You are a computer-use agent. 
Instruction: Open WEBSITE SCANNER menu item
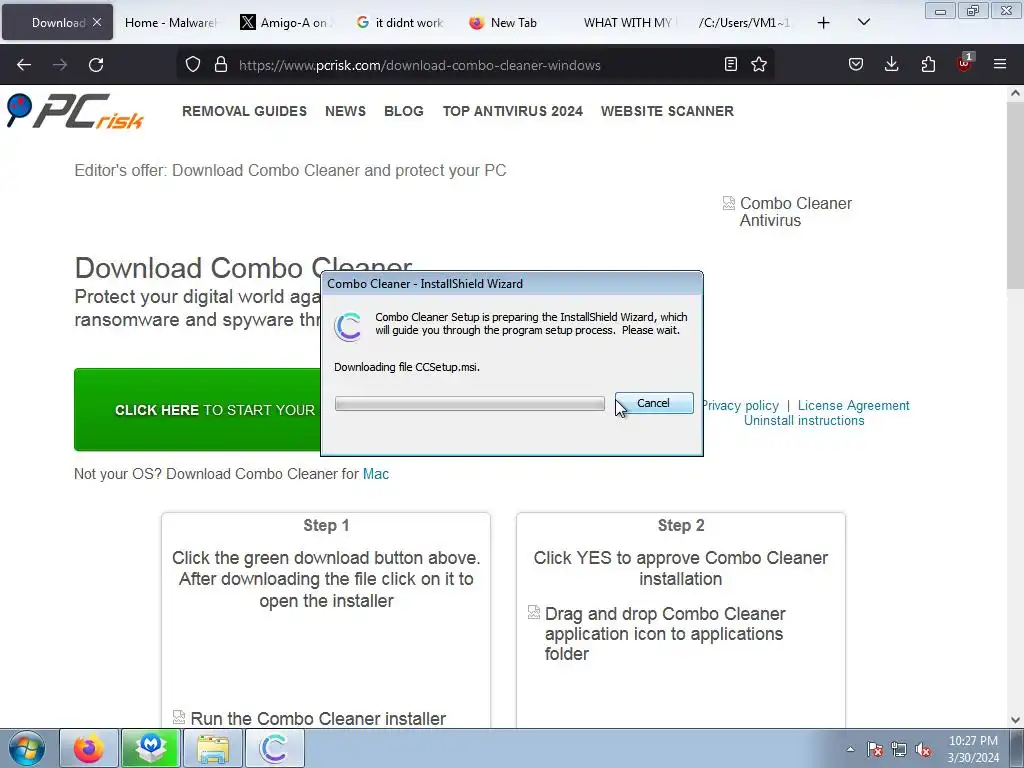pos(667,111)
